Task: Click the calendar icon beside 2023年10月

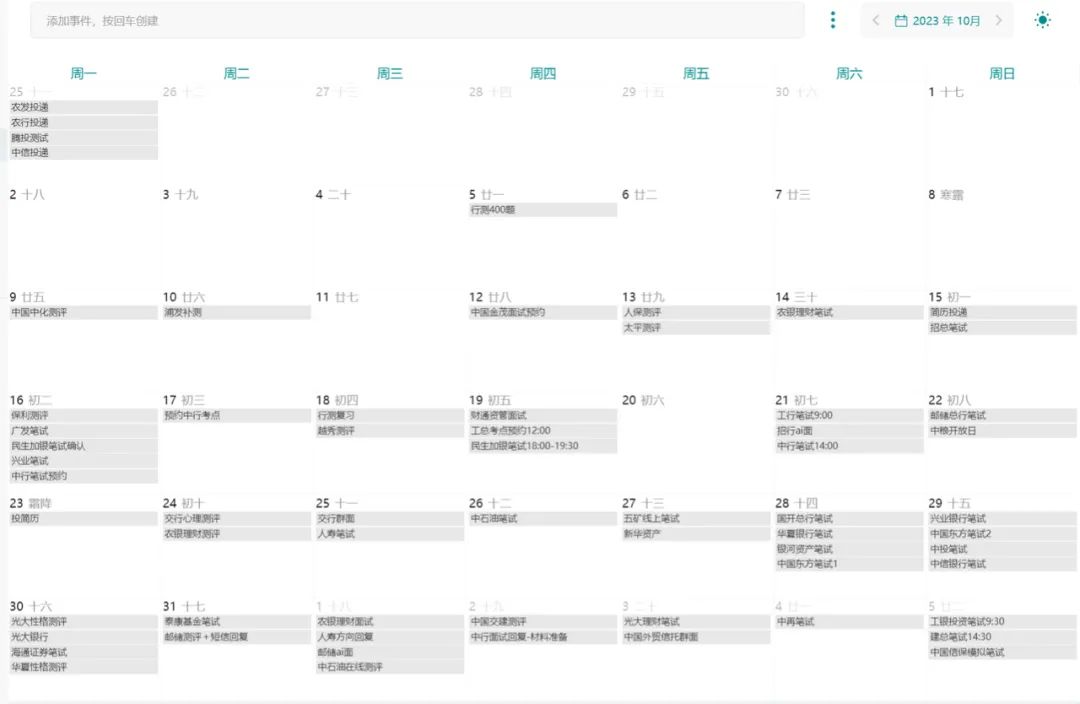Action: pyautogui.click(x=901, y=20)
